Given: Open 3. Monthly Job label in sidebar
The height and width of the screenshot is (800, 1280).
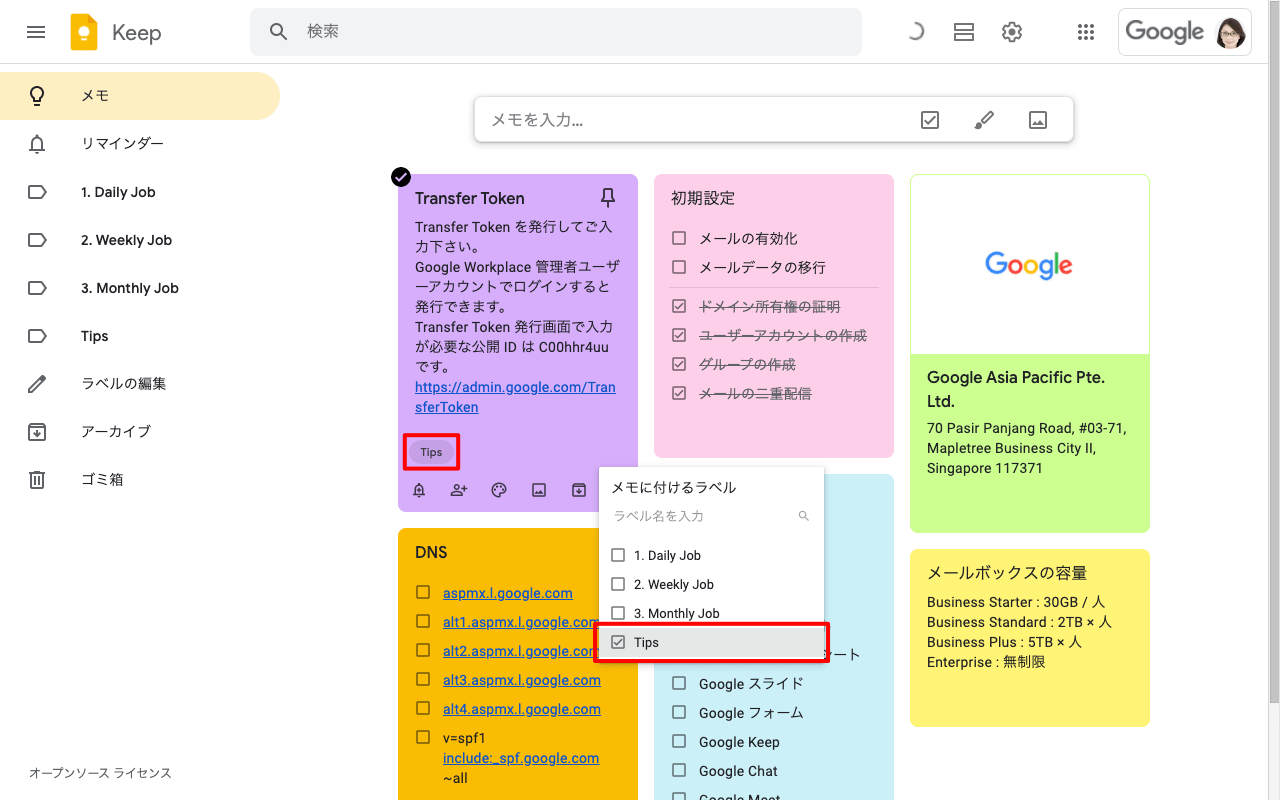Looking at the screenshot, I should [x=140, y=288].
